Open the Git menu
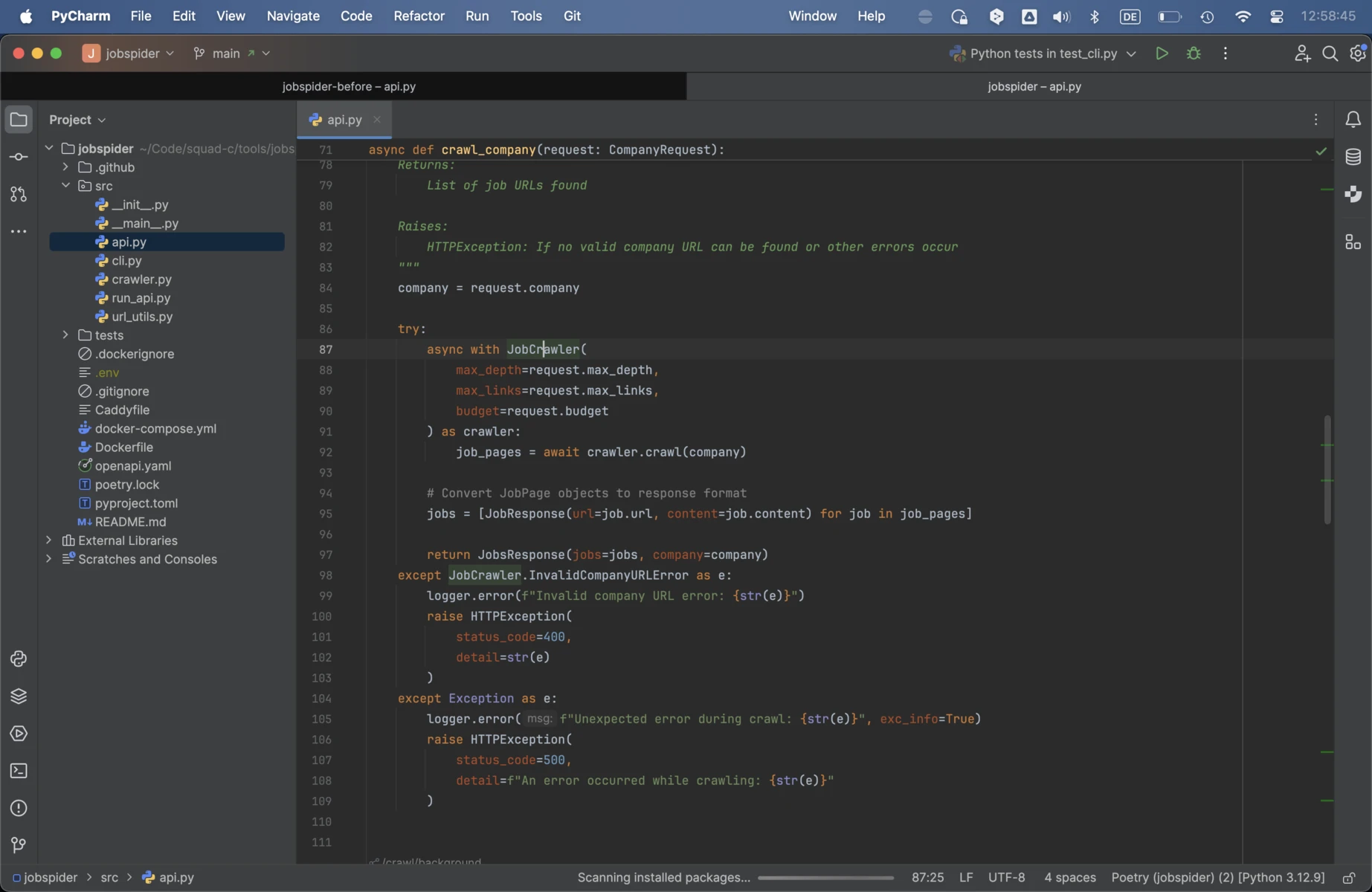 [572, 16]
